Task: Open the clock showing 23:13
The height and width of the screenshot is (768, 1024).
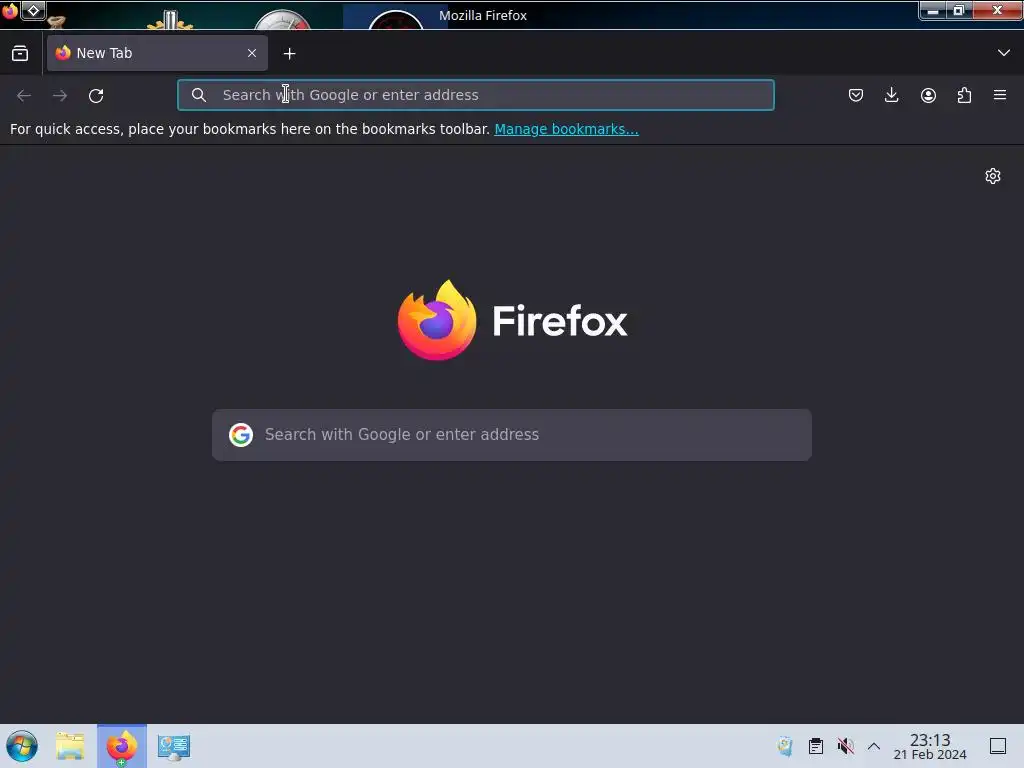Action: pyautogui.click(x=930, y=746)
